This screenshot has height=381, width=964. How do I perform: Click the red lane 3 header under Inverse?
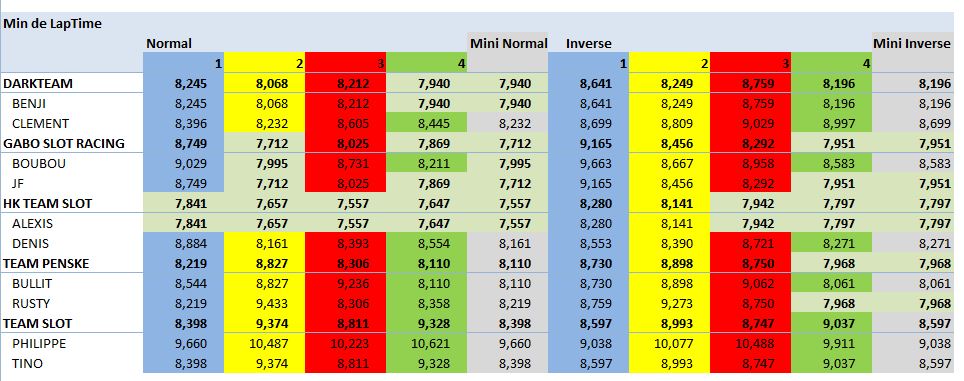point(750,63)
